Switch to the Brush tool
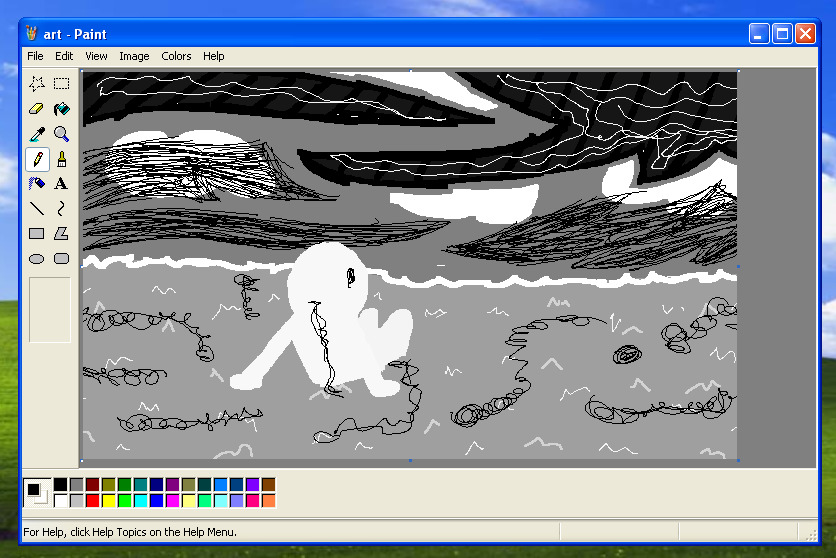Screen dimensions: 836x558 coord(61,159)
